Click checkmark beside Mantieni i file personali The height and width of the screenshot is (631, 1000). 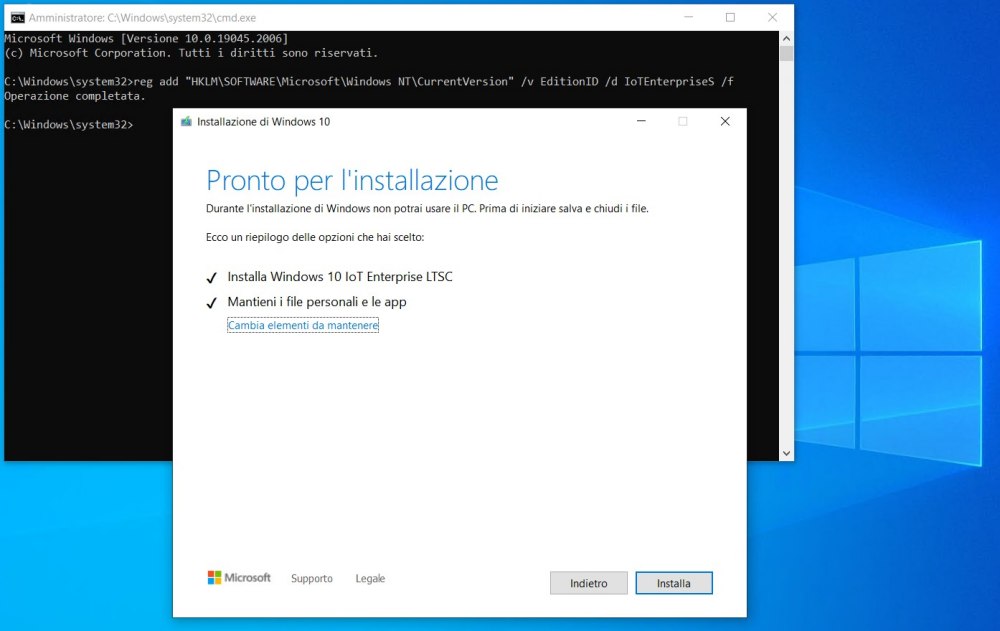pyautogui.click(x=212, y=303)
